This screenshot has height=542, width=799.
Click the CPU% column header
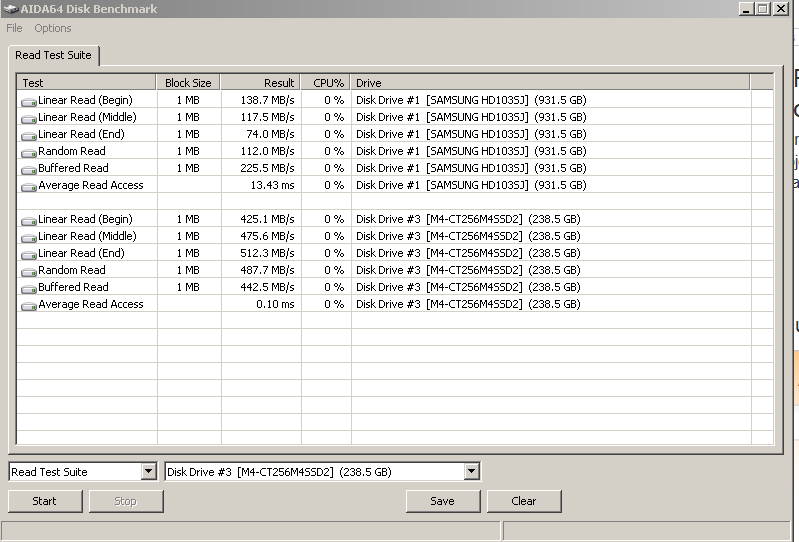coord(326,83)
